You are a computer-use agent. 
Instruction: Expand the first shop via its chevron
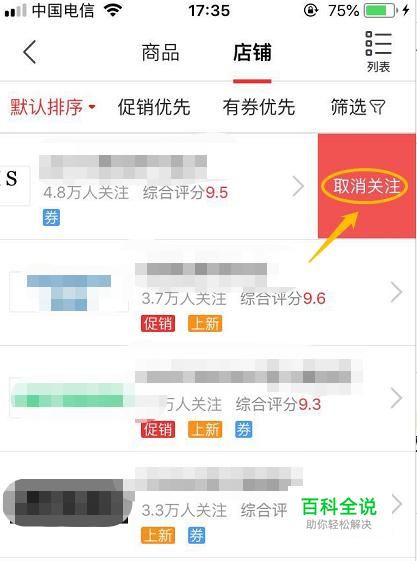[x=298, y=186]
